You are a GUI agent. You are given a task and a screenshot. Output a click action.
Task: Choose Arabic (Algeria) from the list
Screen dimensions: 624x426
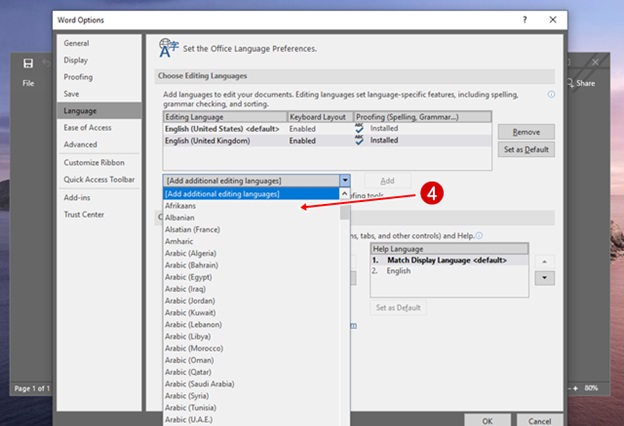pyautogui.click(x=251, y=253)
